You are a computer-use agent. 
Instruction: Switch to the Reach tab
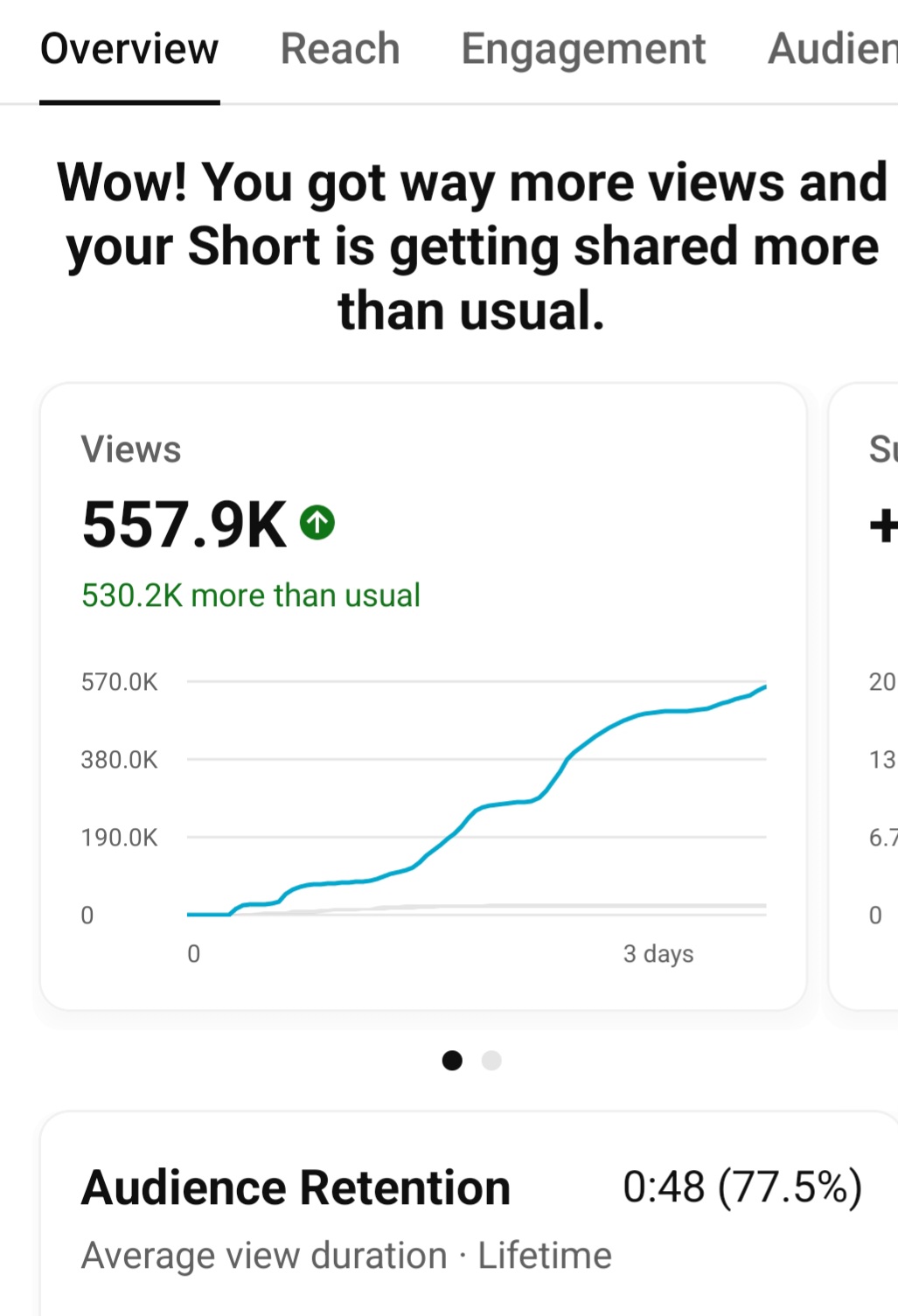[340, 49]
